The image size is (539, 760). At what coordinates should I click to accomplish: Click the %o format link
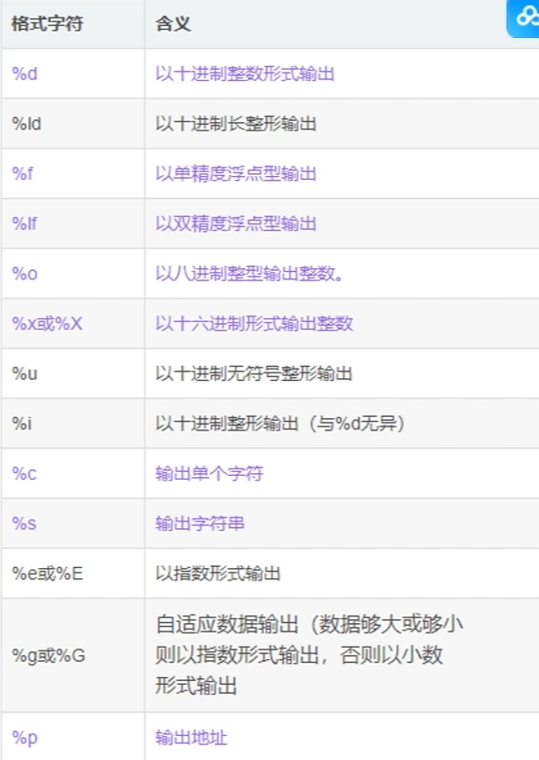[x=25, y=274]
